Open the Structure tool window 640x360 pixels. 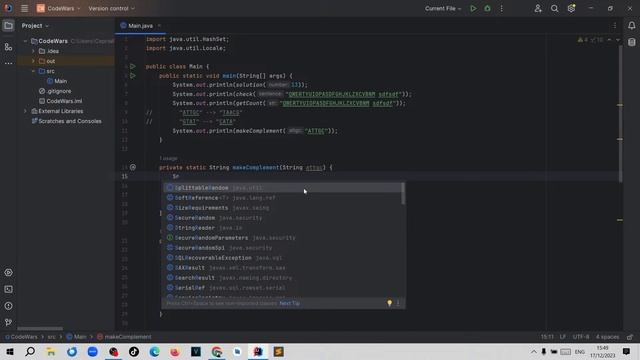click(x=8, y=47)
